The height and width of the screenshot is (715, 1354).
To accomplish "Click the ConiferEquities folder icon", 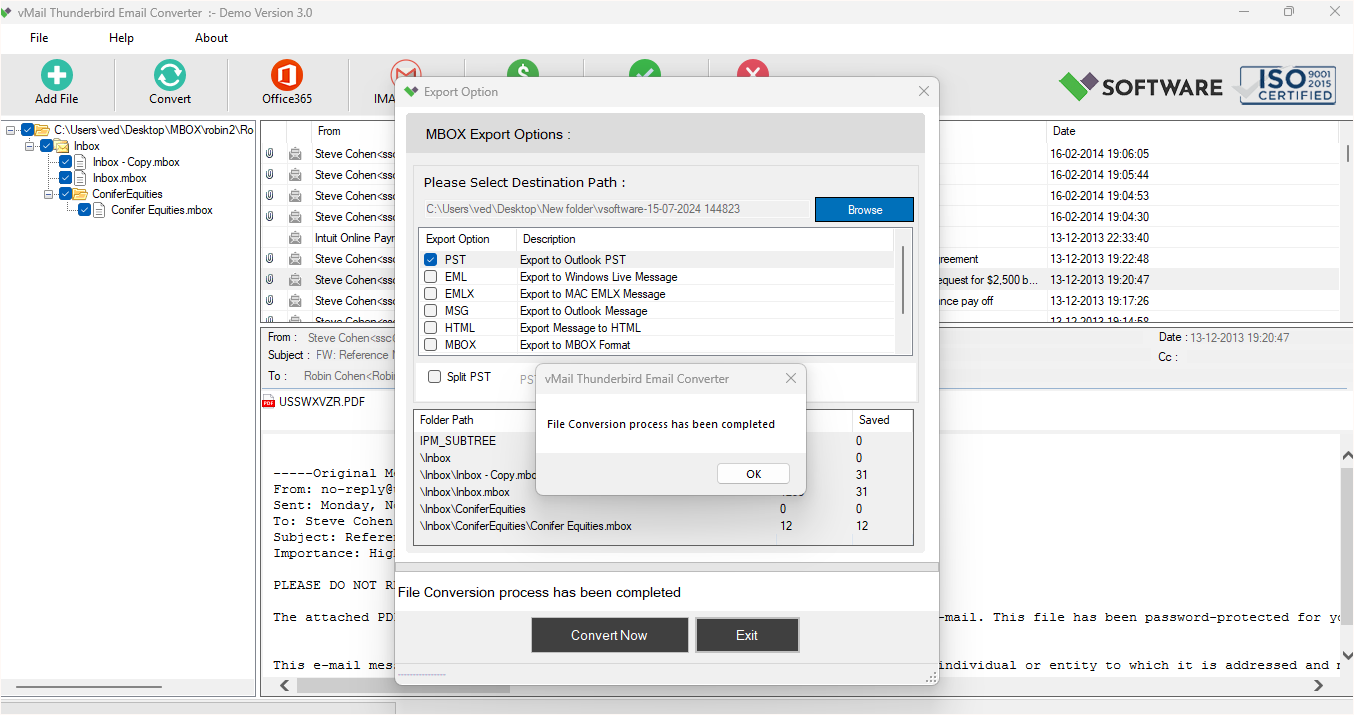I will pyautogui.click(x=81, y=194).
